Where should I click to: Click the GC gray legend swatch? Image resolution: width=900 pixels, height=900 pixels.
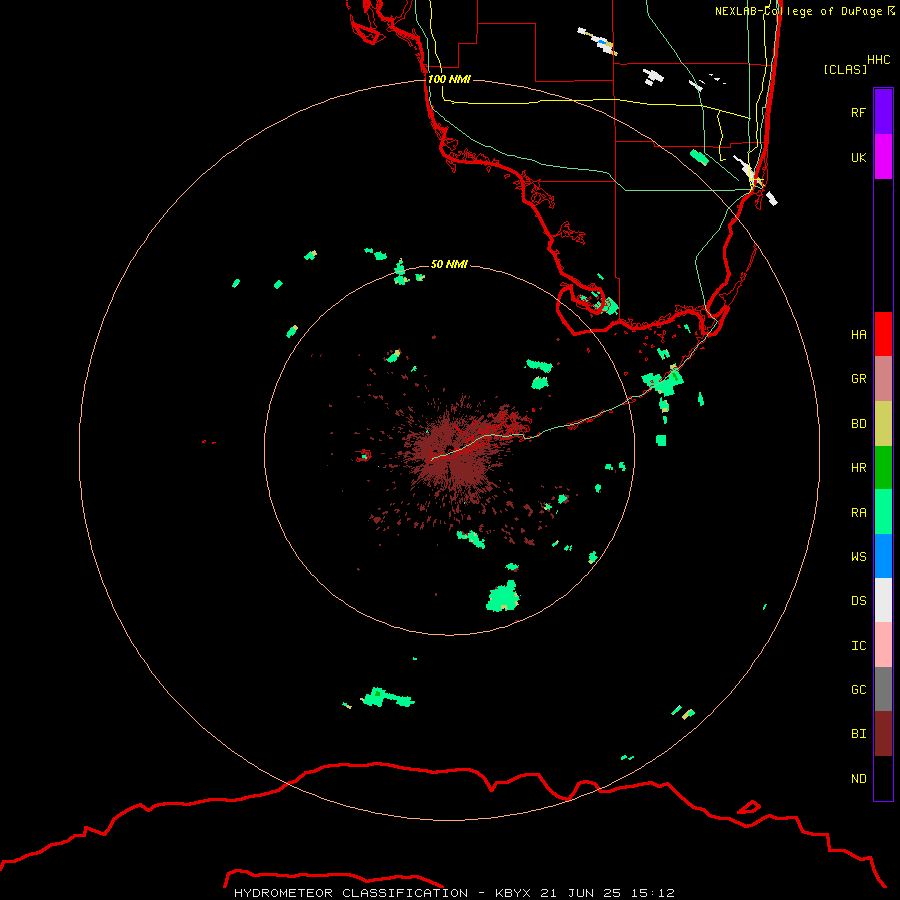(x=883, y=689)
